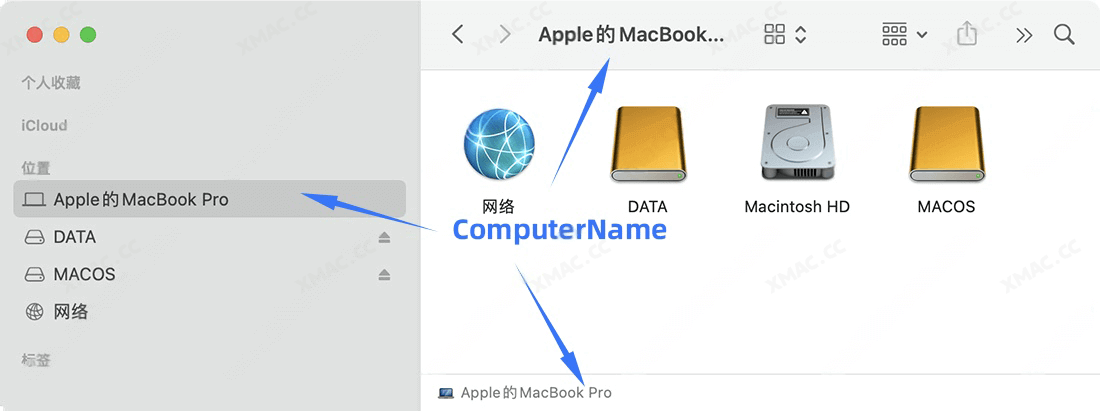
Task: Select the Macintosh HD disk icon
Action: click(796, 143)
